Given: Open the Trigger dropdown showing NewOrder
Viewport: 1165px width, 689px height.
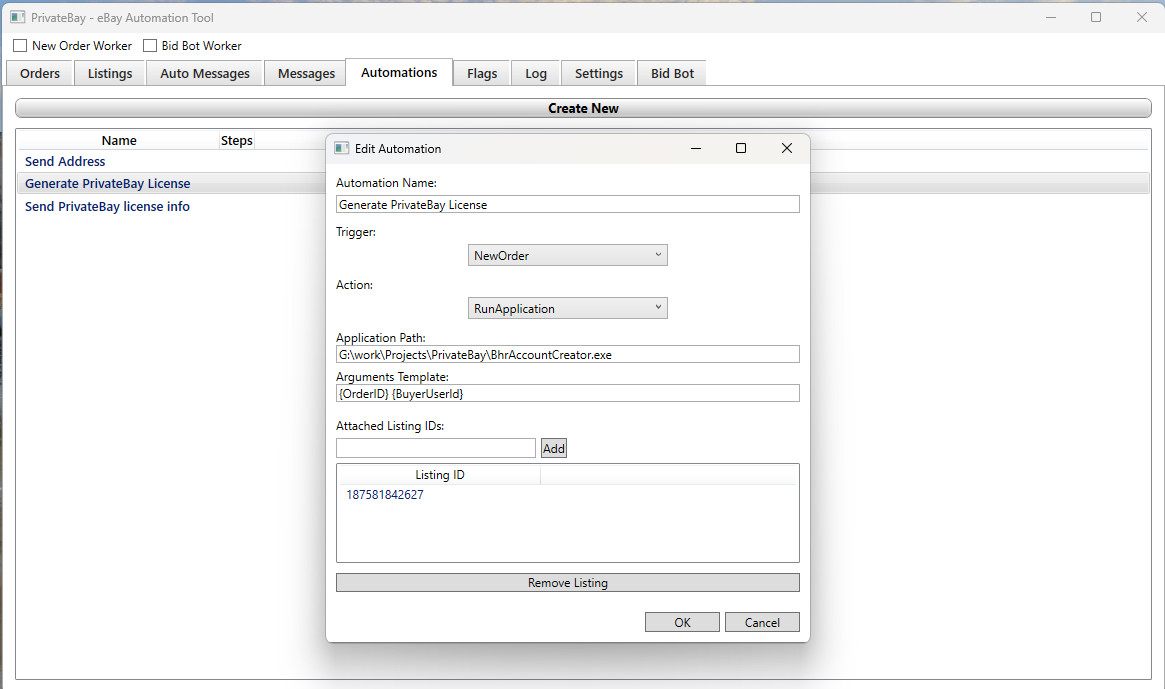Looking at the screenshot, I should click(x=567, y=255).
